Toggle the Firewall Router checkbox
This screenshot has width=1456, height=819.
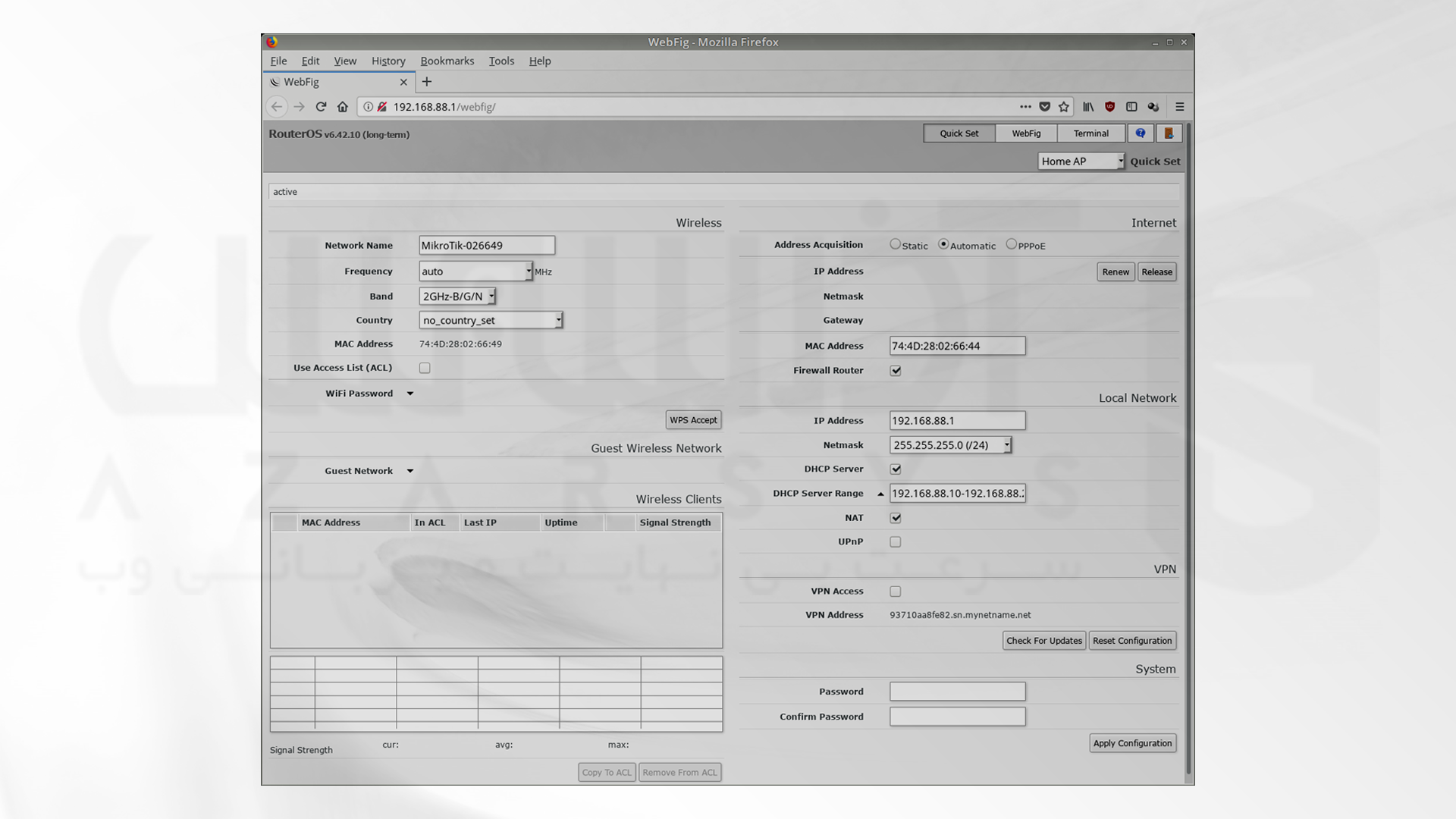[896, 371]
